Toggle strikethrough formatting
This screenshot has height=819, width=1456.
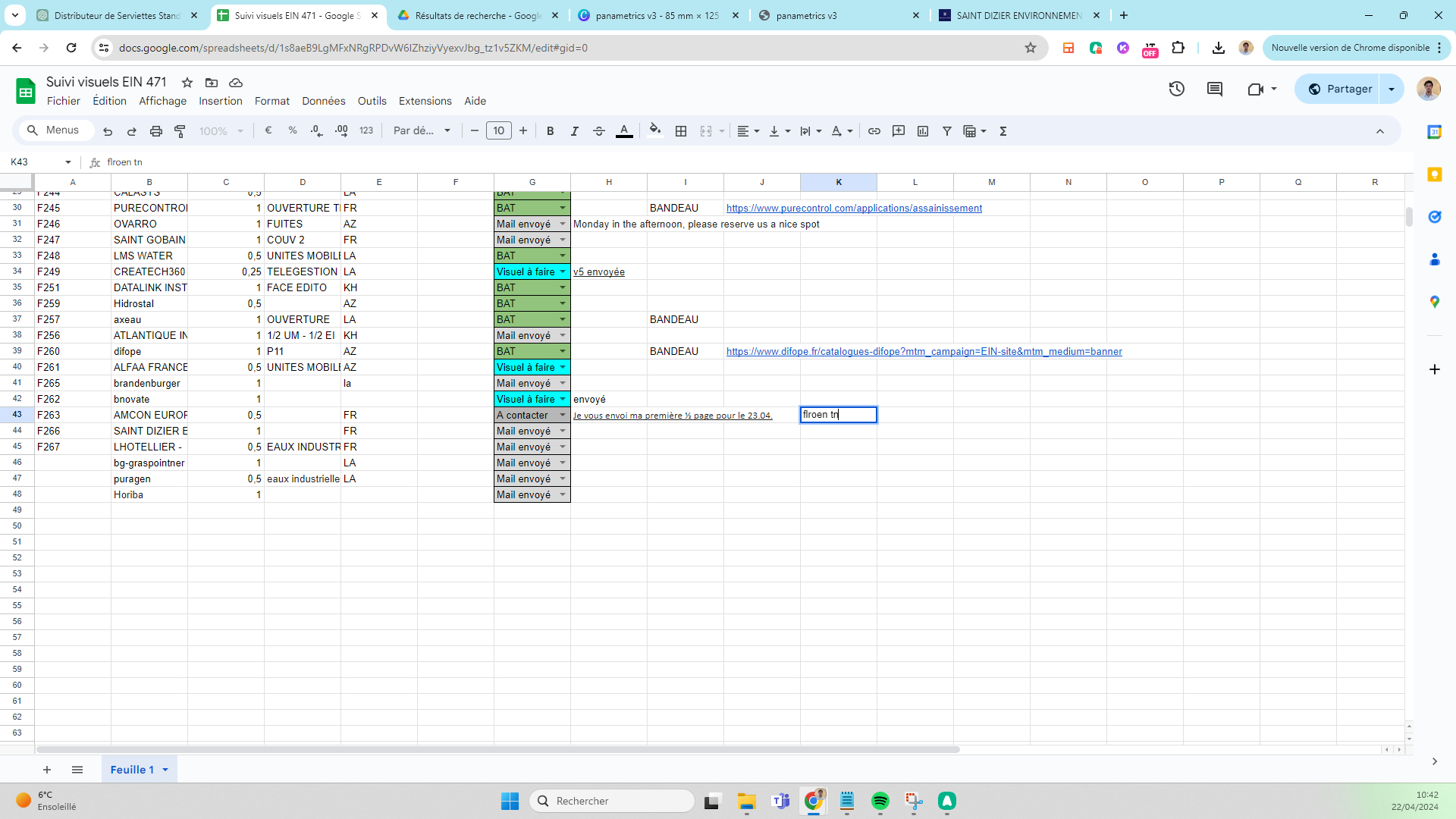coord(599,131)
